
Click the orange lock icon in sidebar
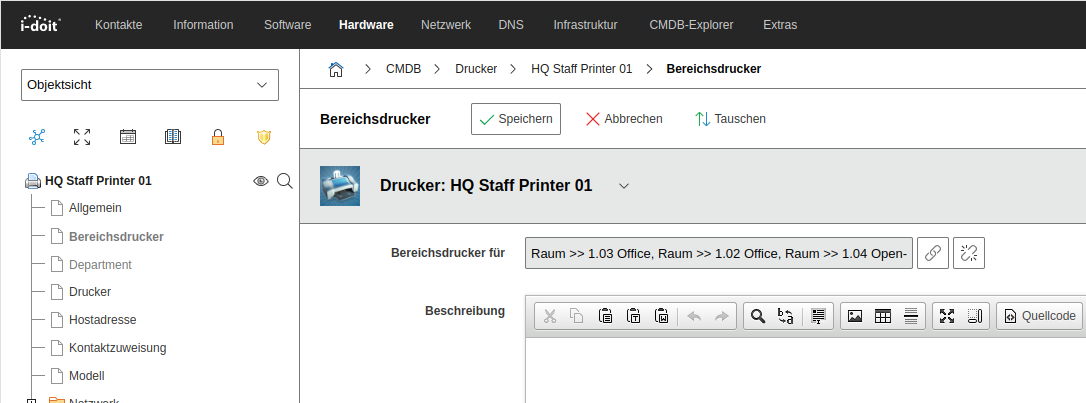coord(218,137)
